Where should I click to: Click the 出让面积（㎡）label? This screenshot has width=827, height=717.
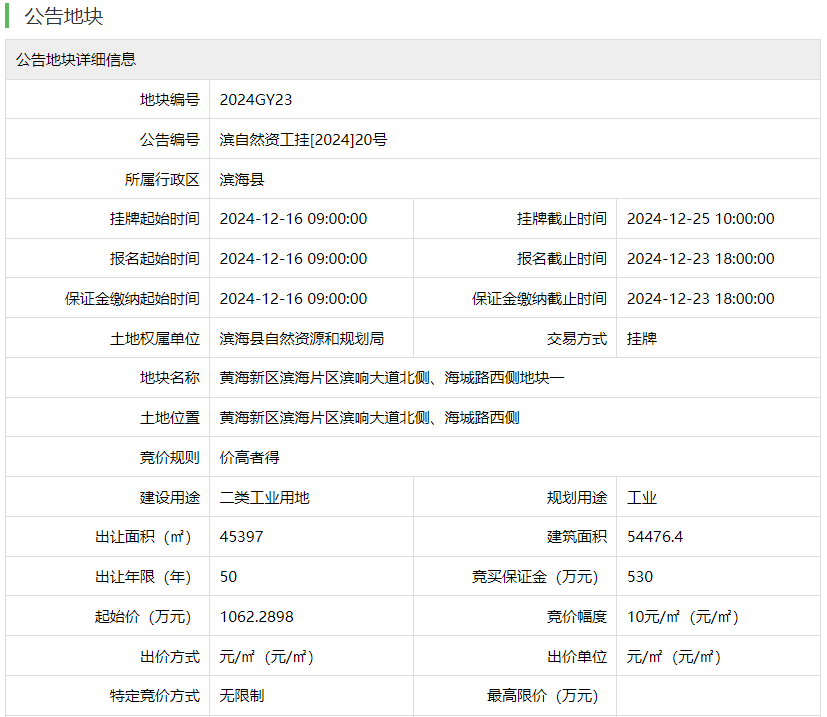144,537
